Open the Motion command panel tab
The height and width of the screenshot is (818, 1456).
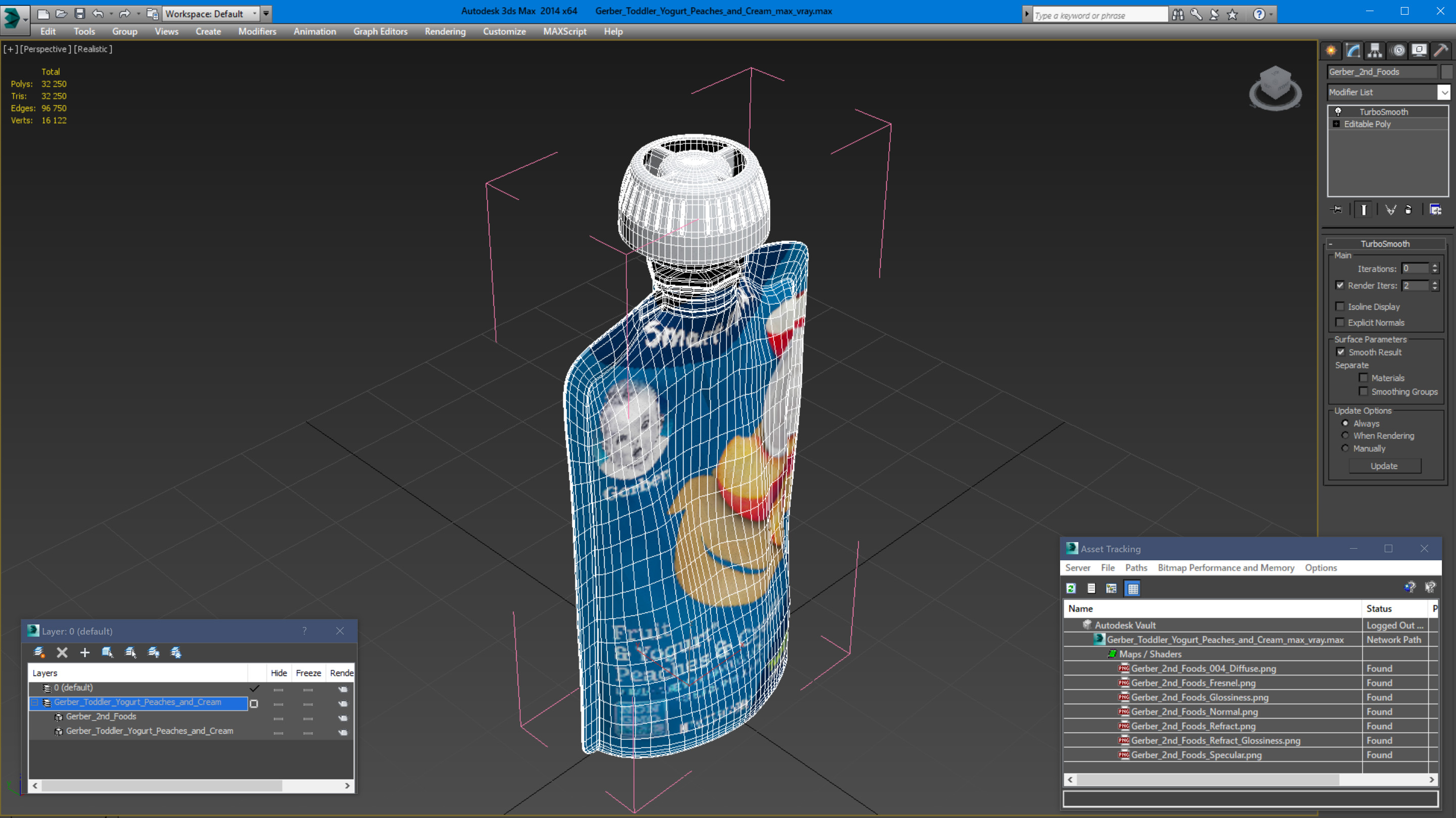click(1398, 51)
